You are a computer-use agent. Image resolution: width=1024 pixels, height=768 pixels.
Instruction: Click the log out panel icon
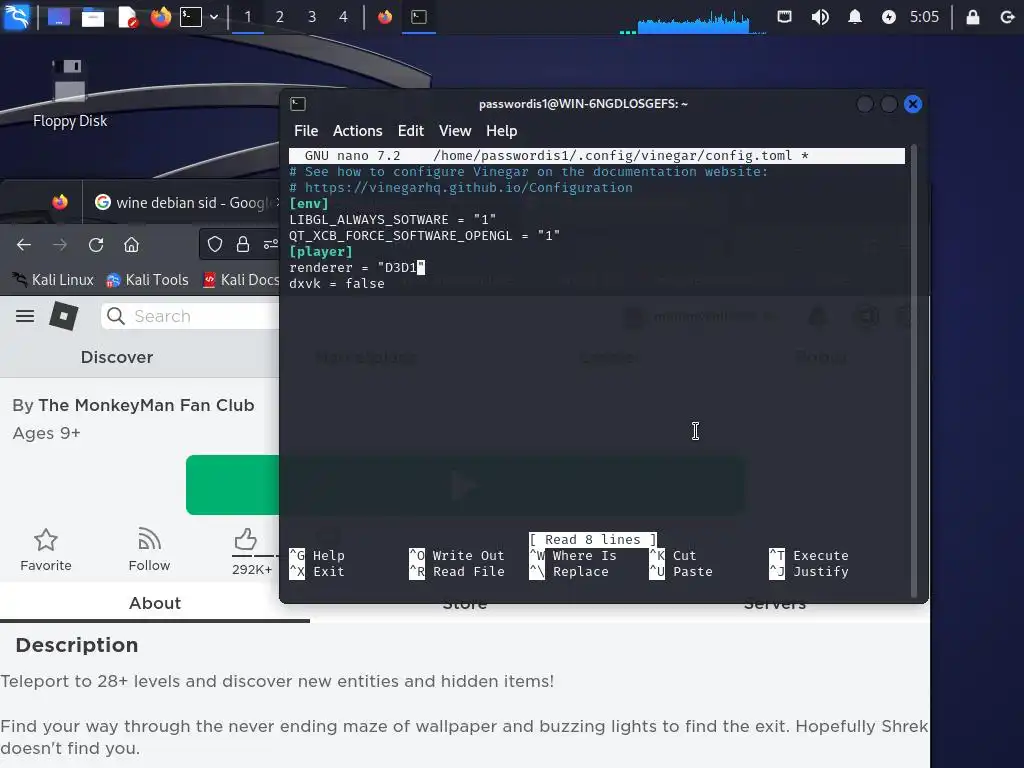[x=1007, y=17]
